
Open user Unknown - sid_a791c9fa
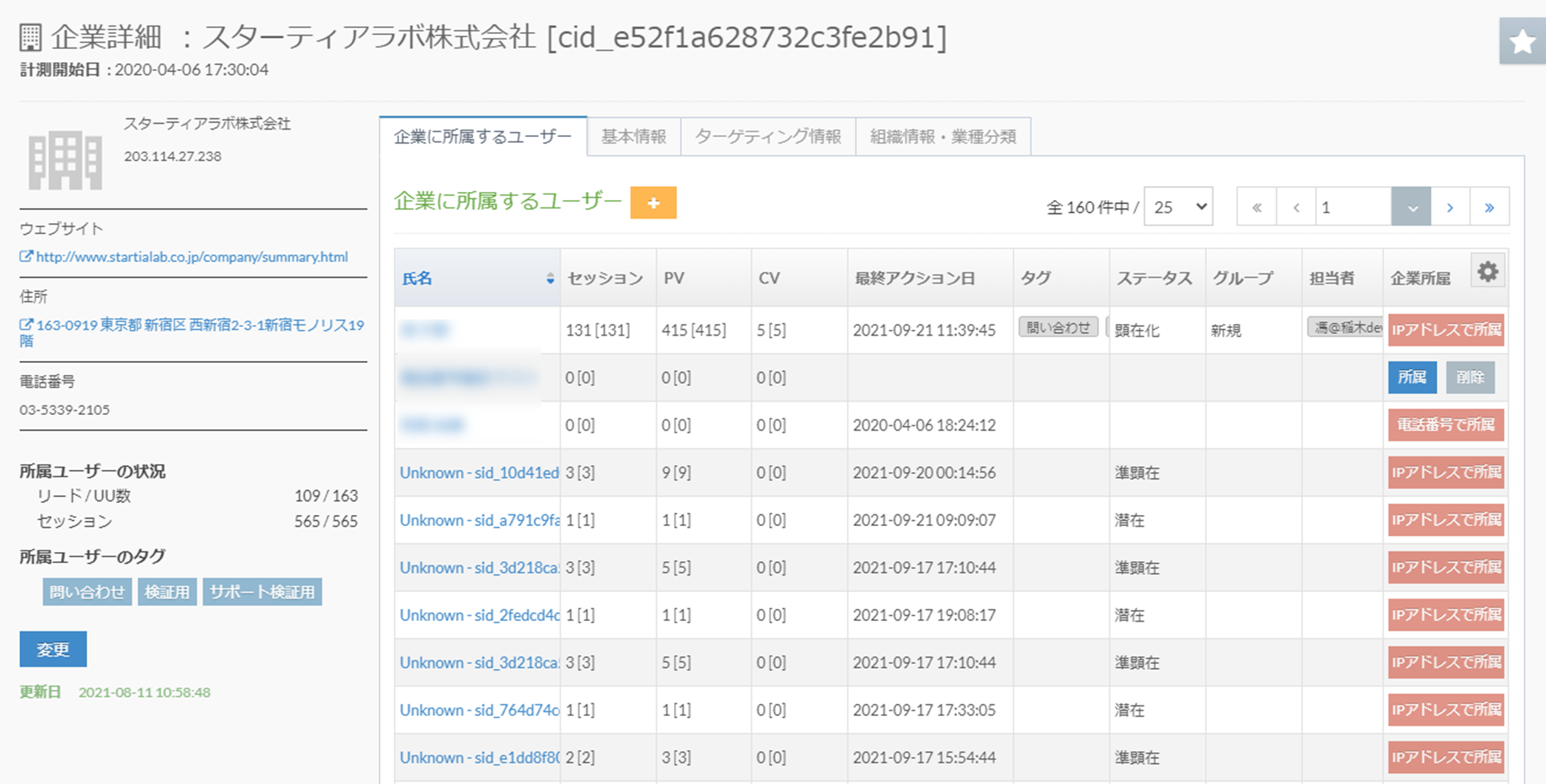[x=479, y=519]
